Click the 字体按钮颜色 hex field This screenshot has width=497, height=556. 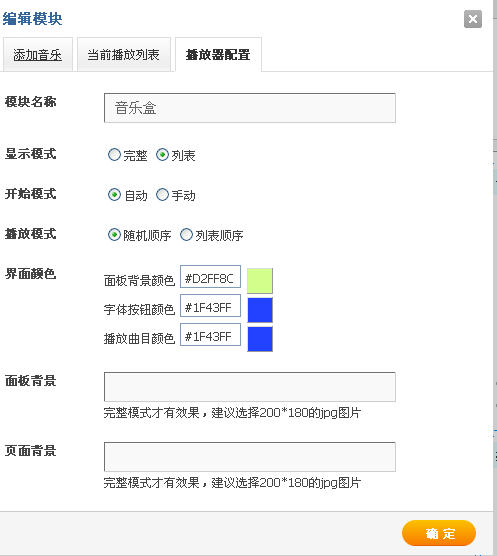210,306
